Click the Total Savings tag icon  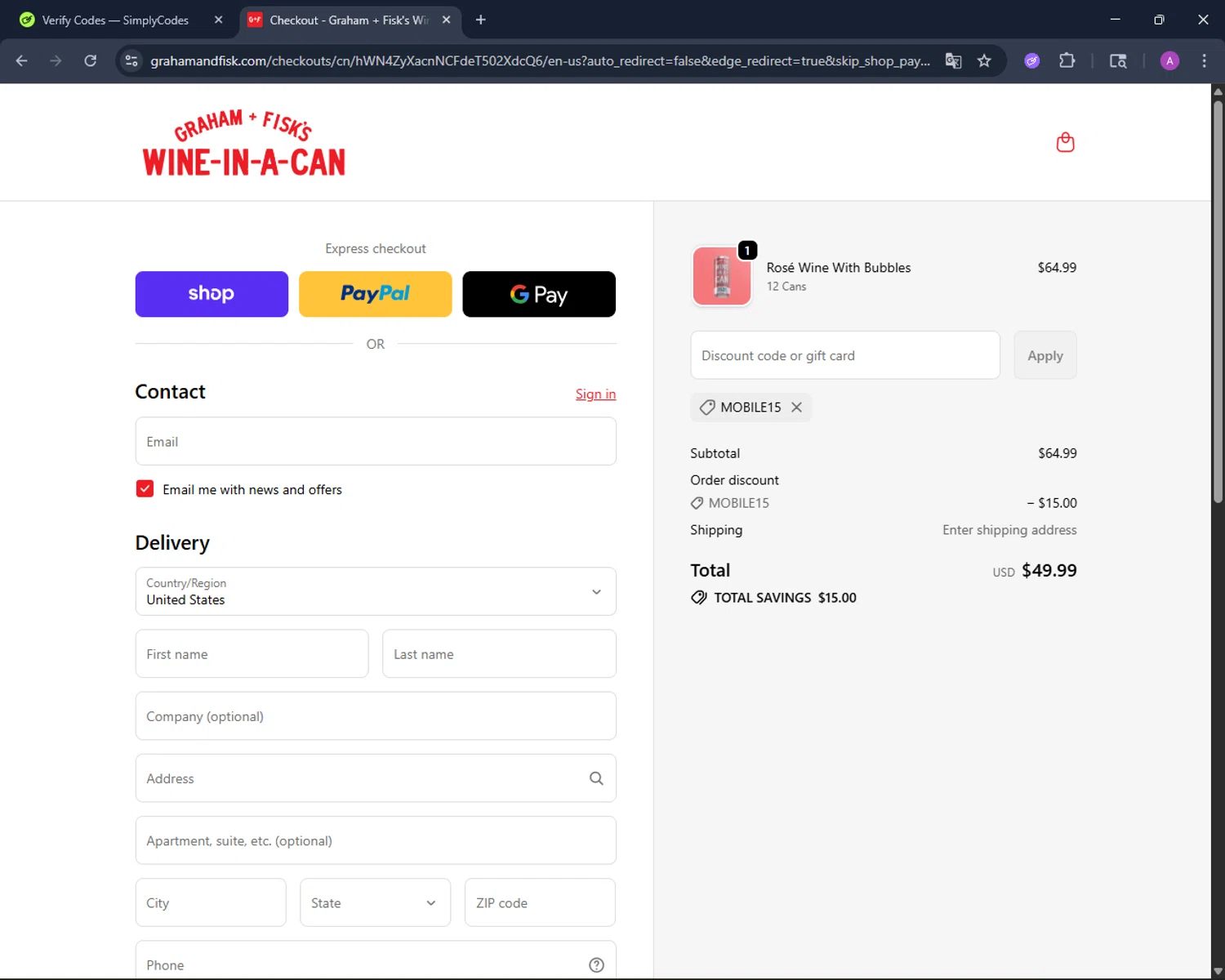(x=699, y=597)
